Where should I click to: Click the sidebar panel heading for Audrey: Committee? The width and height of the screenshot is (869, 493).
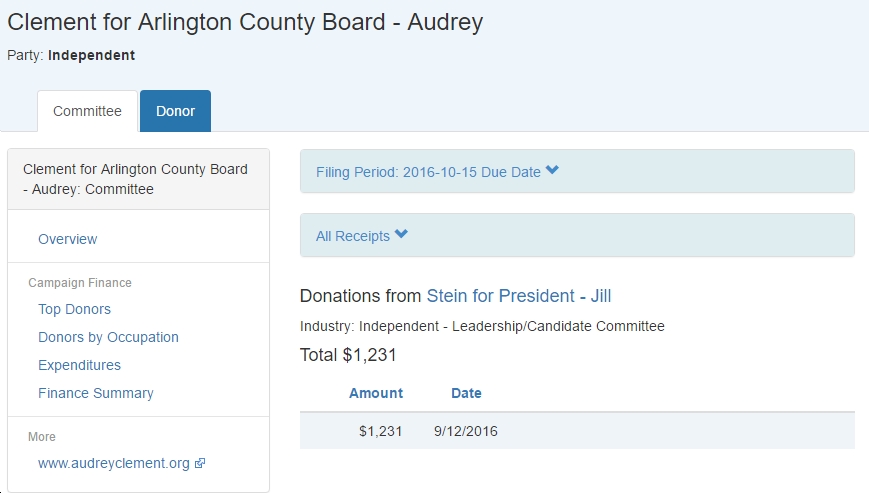tap(139, 179)
